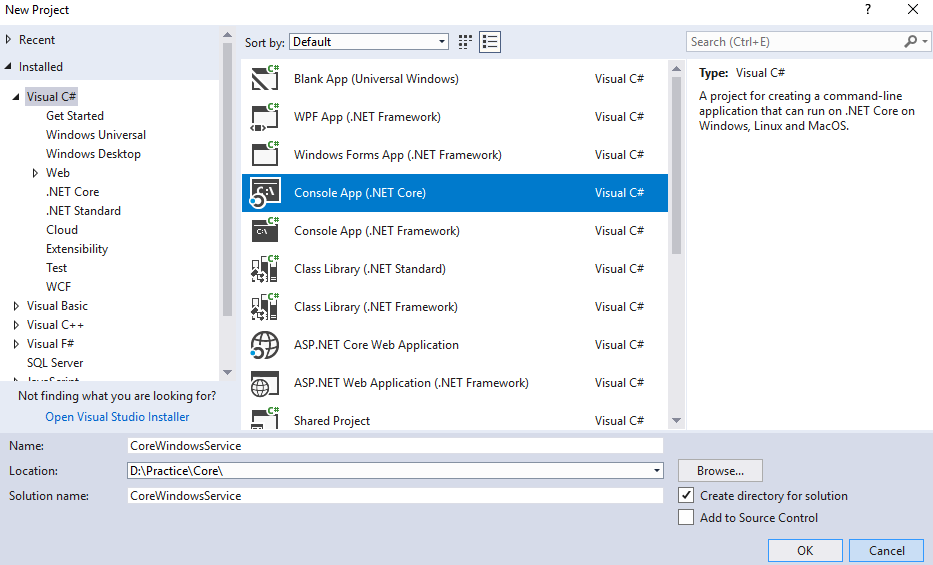Image resolution: width=933 pixels, height=565 pixels.
Task: Select the Test category
Action: [57, 268]
